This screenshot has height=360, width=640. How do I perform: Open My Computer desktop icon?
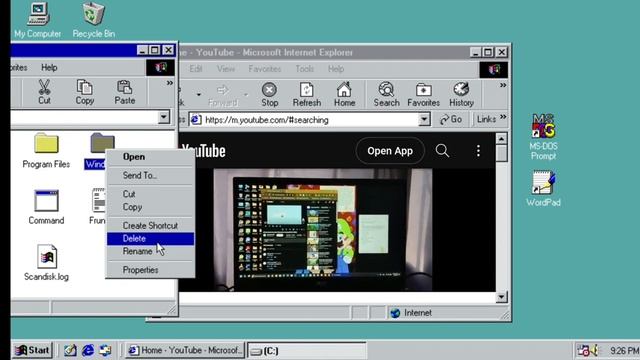tap(38, 20)
